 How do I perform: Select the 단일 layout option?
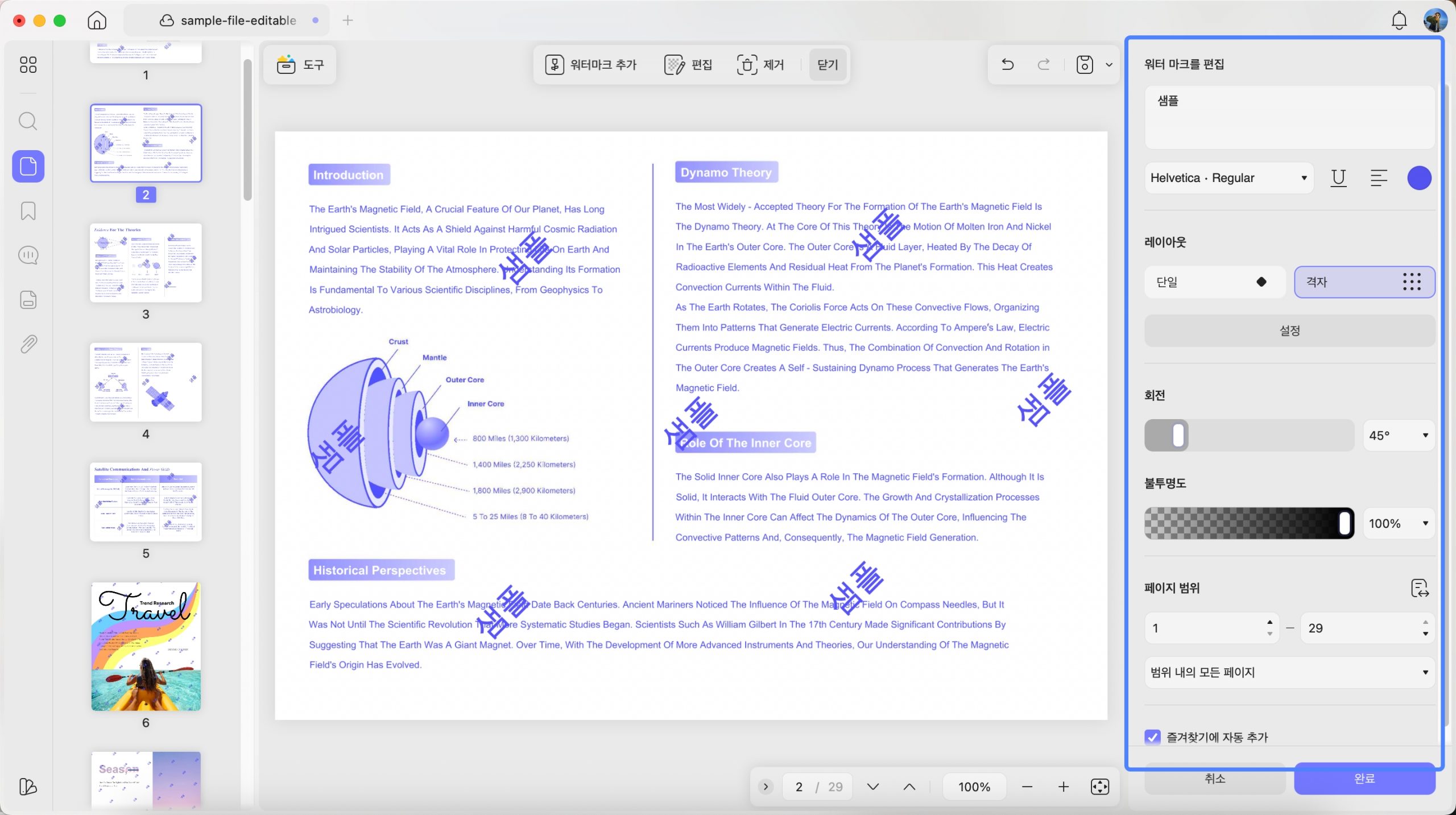[1215, 282]
